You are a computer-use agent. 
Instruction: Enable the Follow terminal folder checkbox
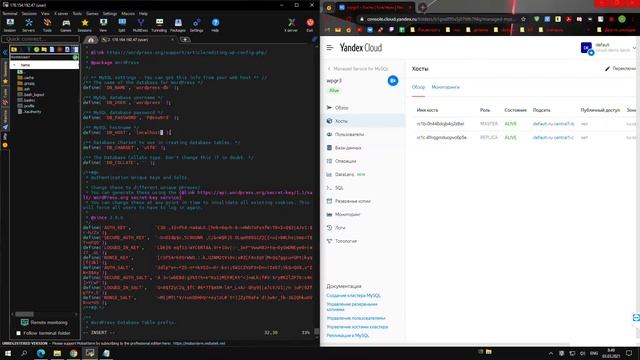[x=18, y=333]
